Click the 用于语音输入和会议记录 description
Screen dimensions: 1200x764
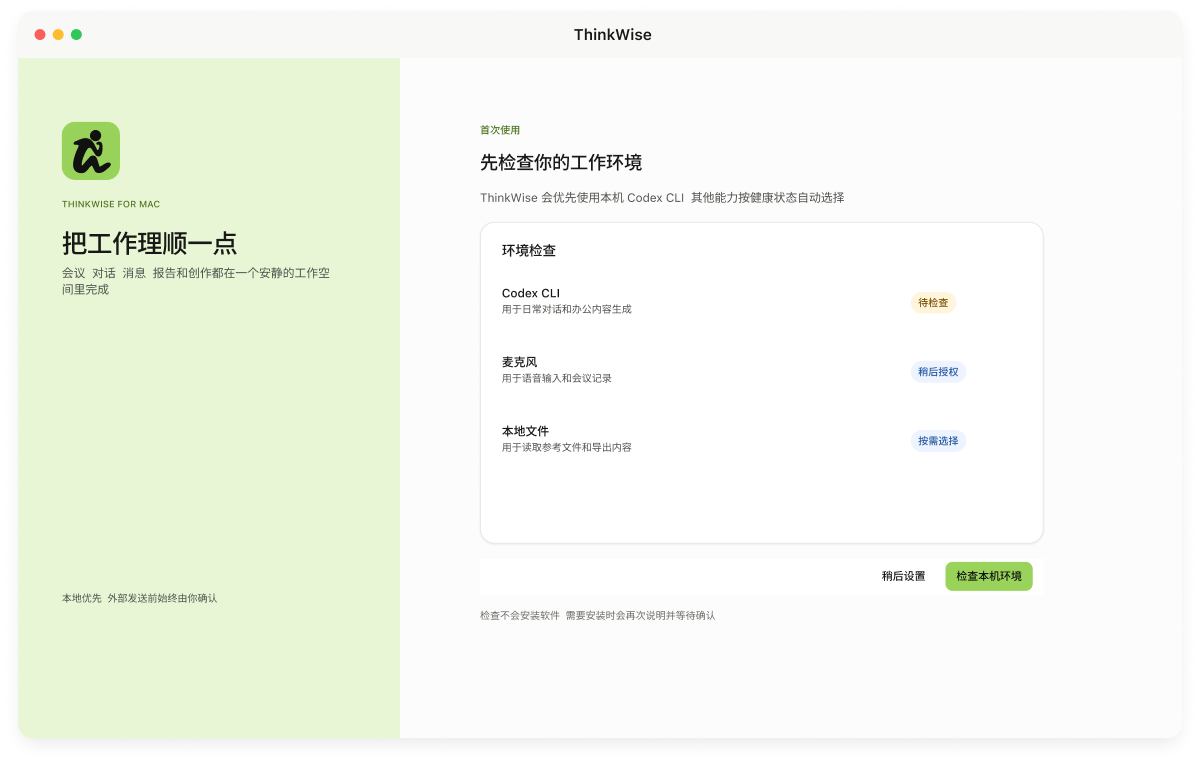click(557, 378)
